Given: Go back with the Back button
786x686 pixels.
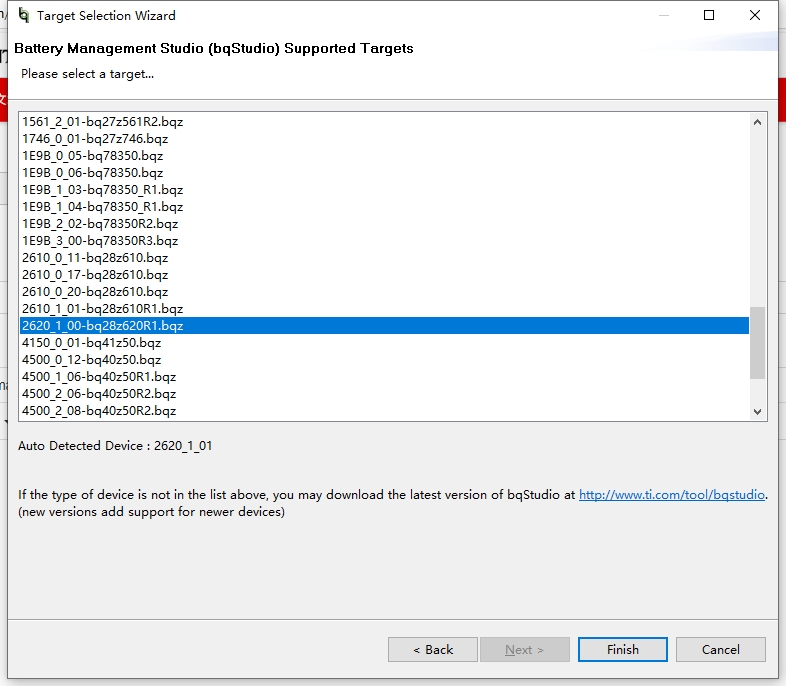Looking at the screenshot, I should click(433, 649).
